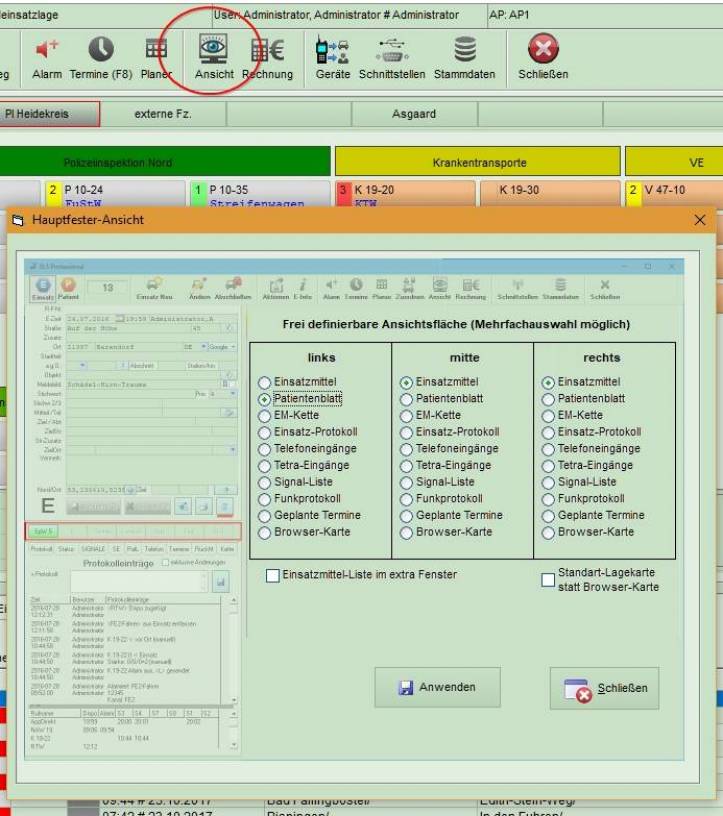723x816 pixels.
Task: Click the red Schließen toolbar icon
Action: click(x=543, y=49)
